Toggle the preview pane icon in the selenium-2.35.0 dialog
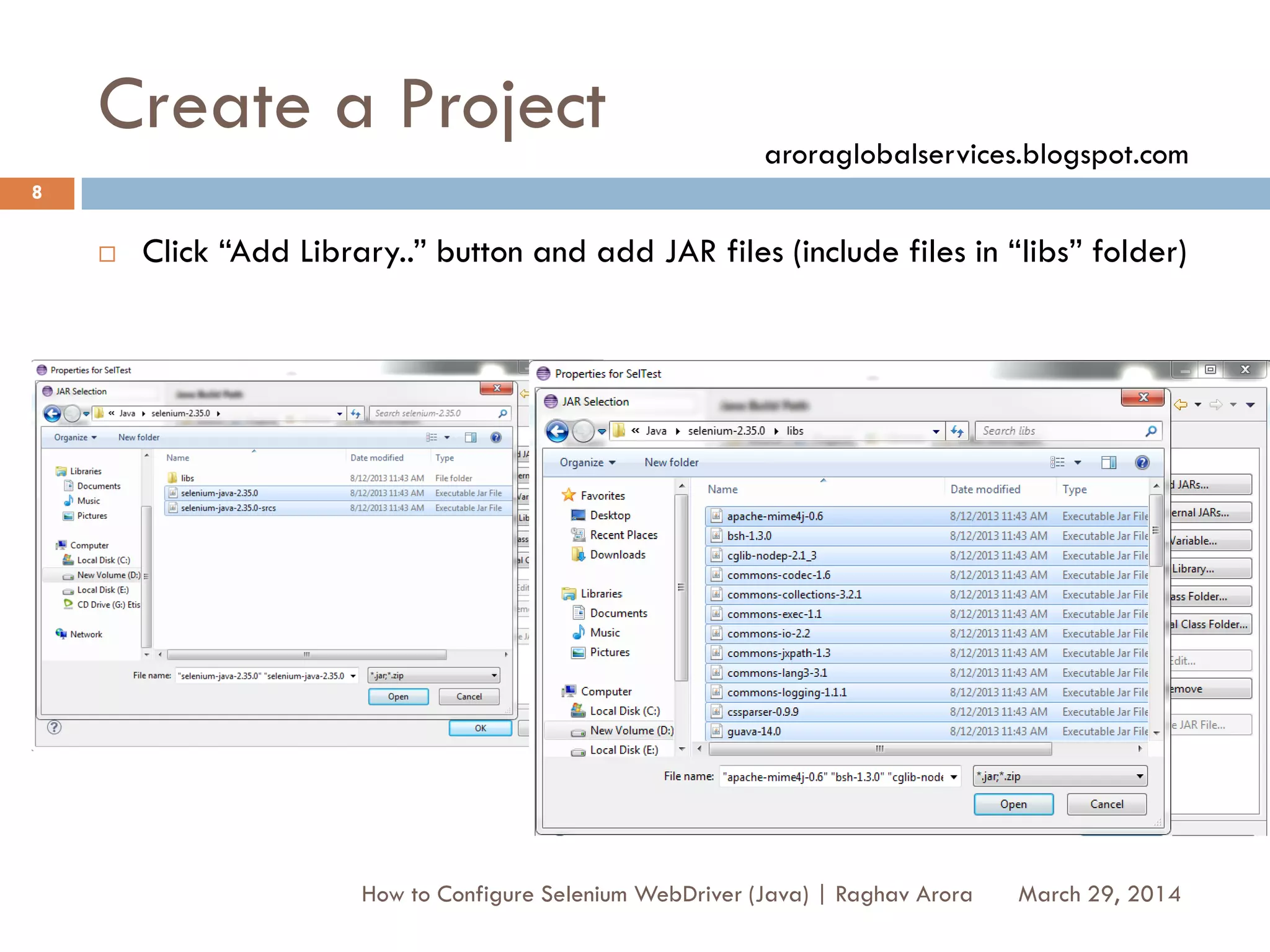 (471, 438)
